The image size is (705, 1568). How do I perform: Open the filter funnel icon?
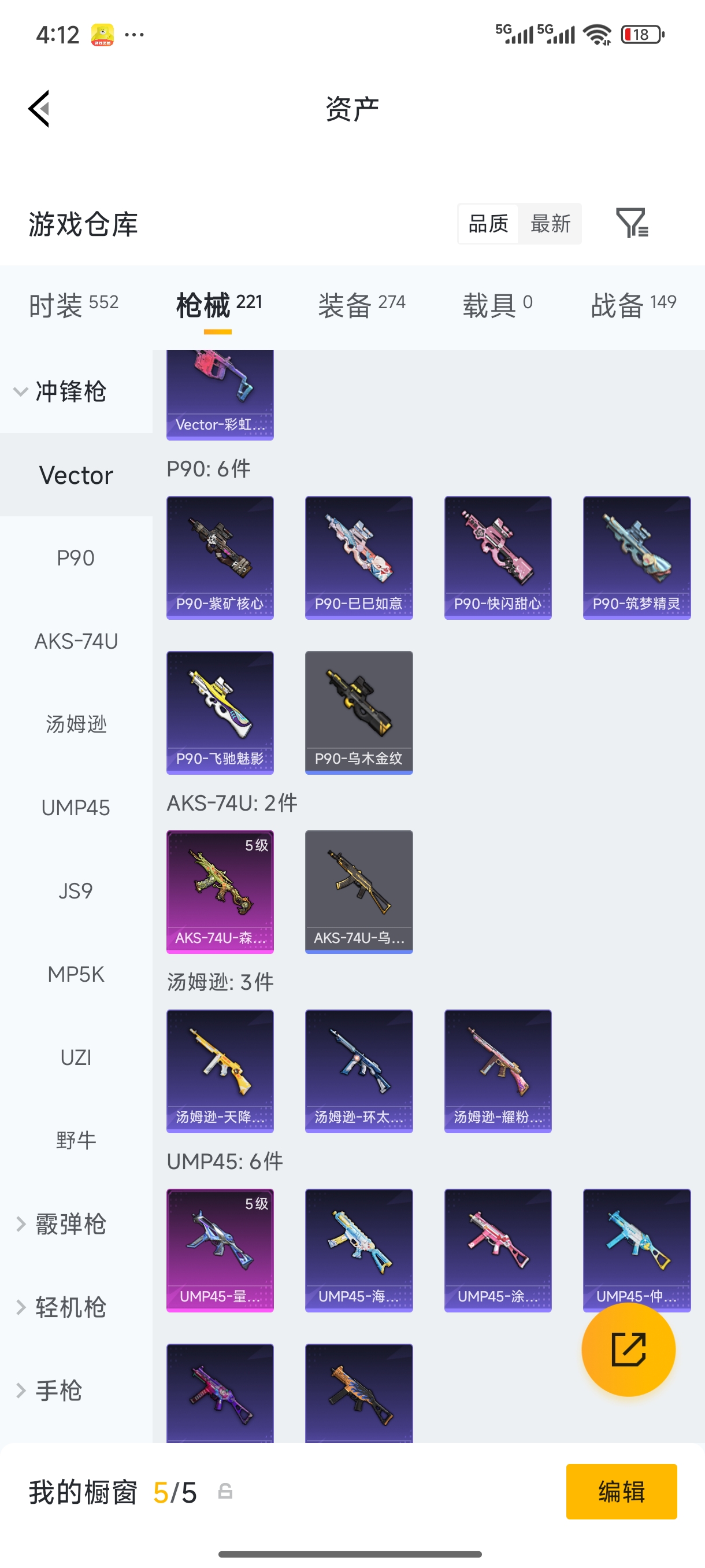point(632,223)
